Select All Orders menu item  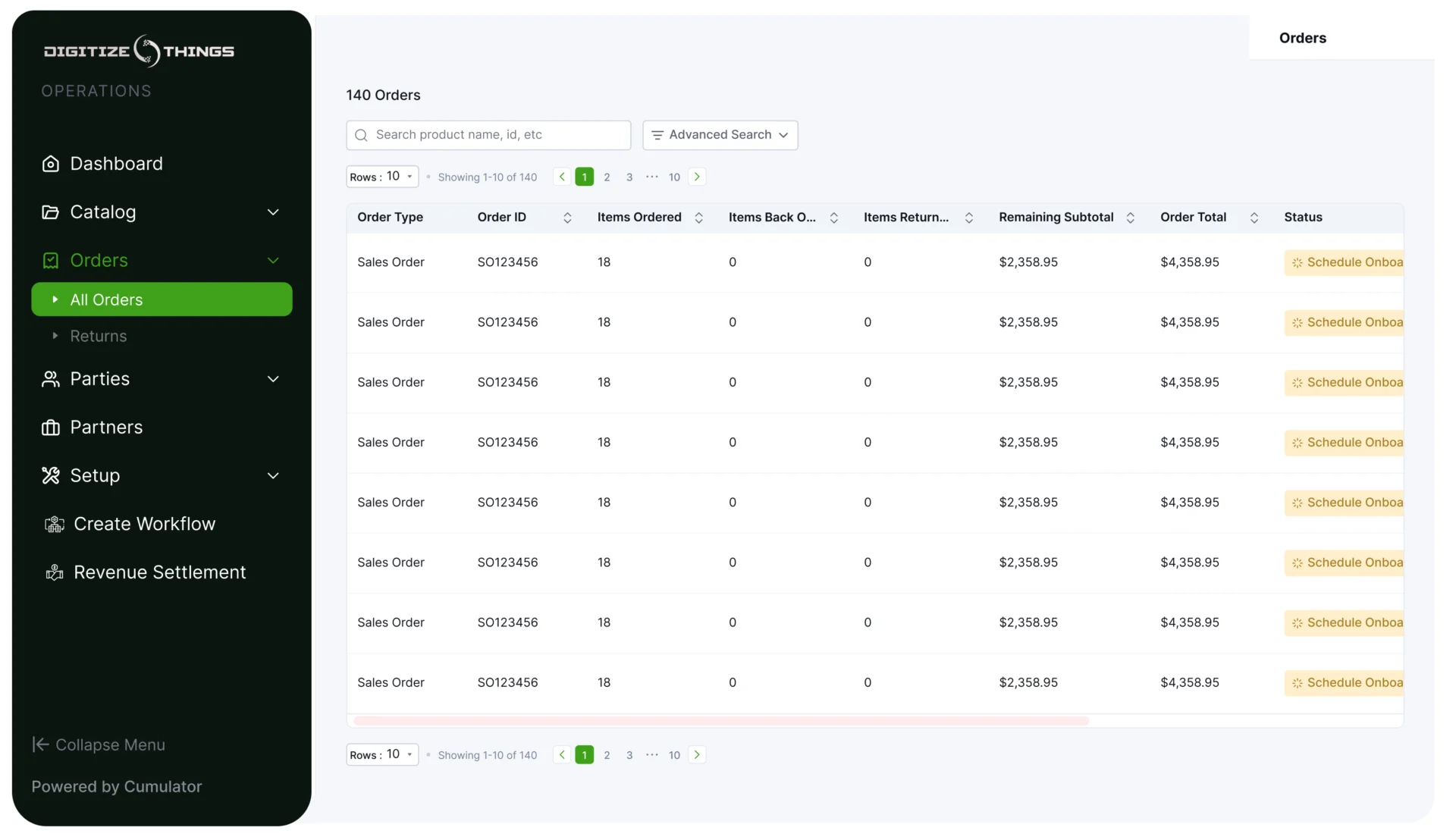coord(162,299)
